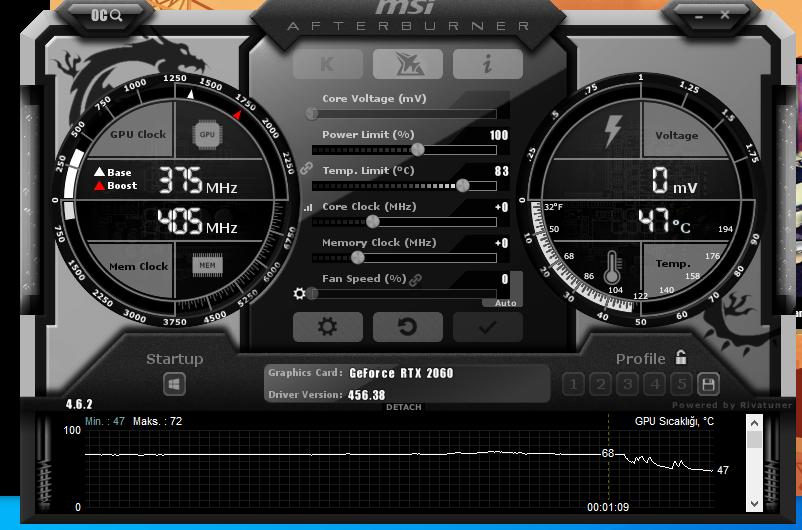Select profile slot 5
The image size is (802, 530).
[x=682, y=384]
